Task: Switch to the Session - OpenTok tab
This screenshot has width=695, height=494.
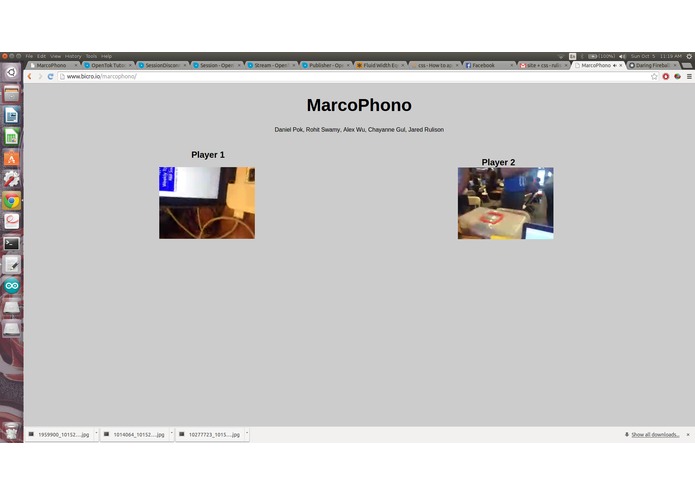Action: 217,65
